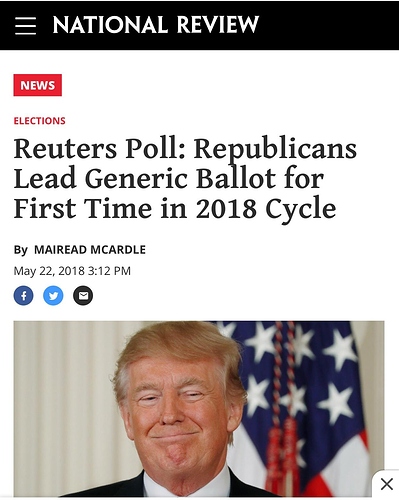Click the smiling man's face in photo
This screenshot has width=399, height=500.
pos(175,410)
